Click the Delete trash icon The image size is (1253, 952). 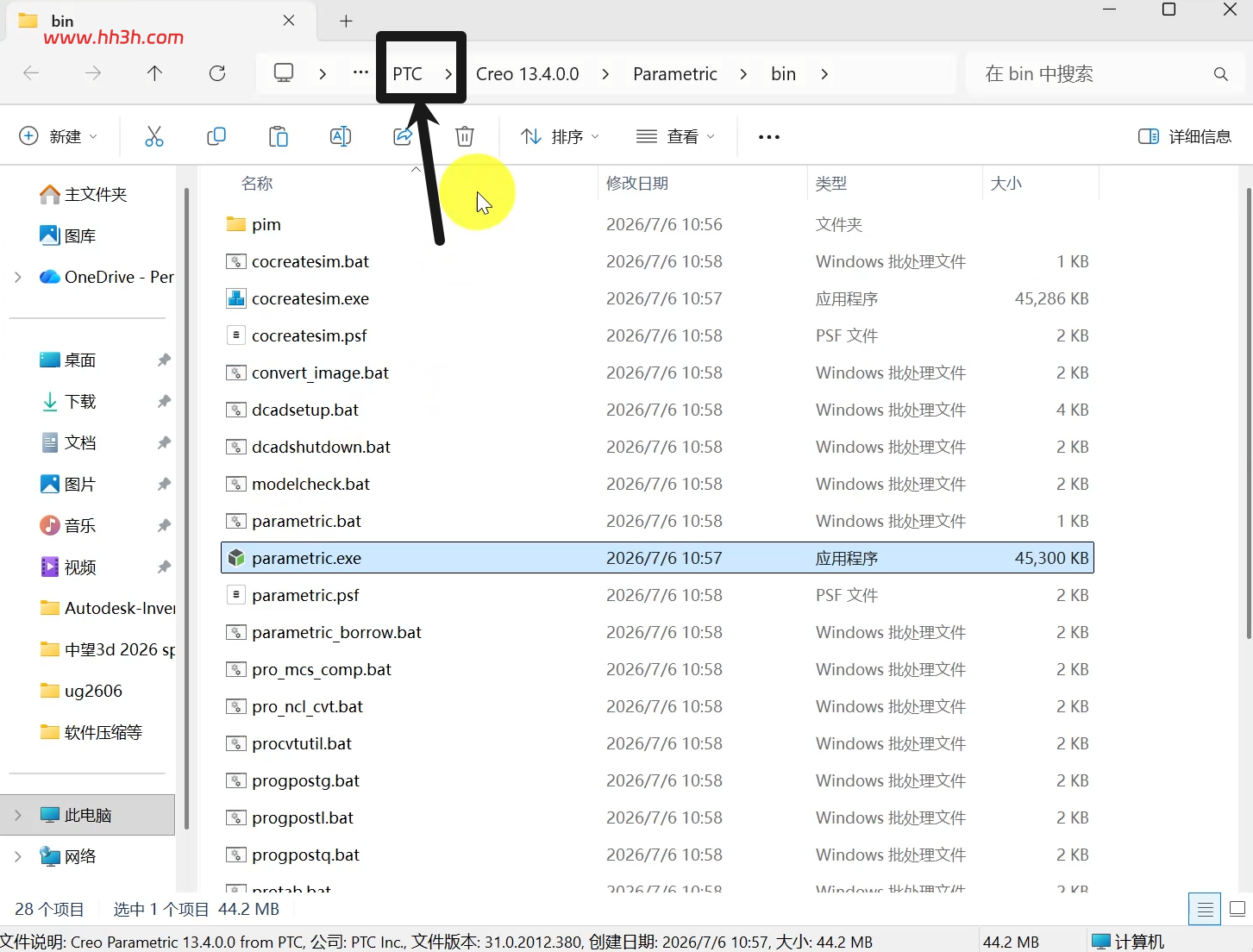click(465, 136)
